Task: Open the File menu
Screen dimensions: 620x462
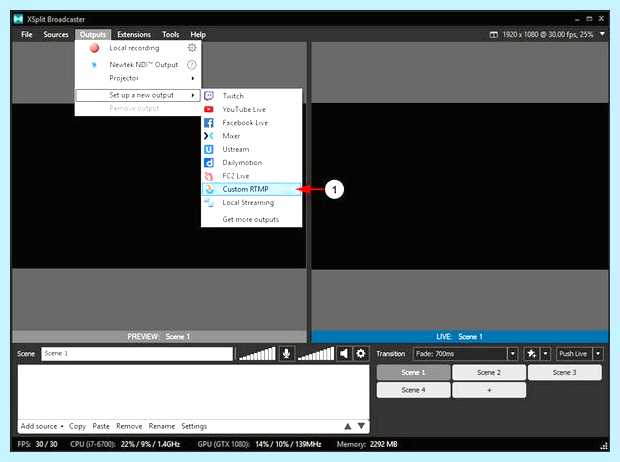Action: pyautogui.click(x=26, y=35)
